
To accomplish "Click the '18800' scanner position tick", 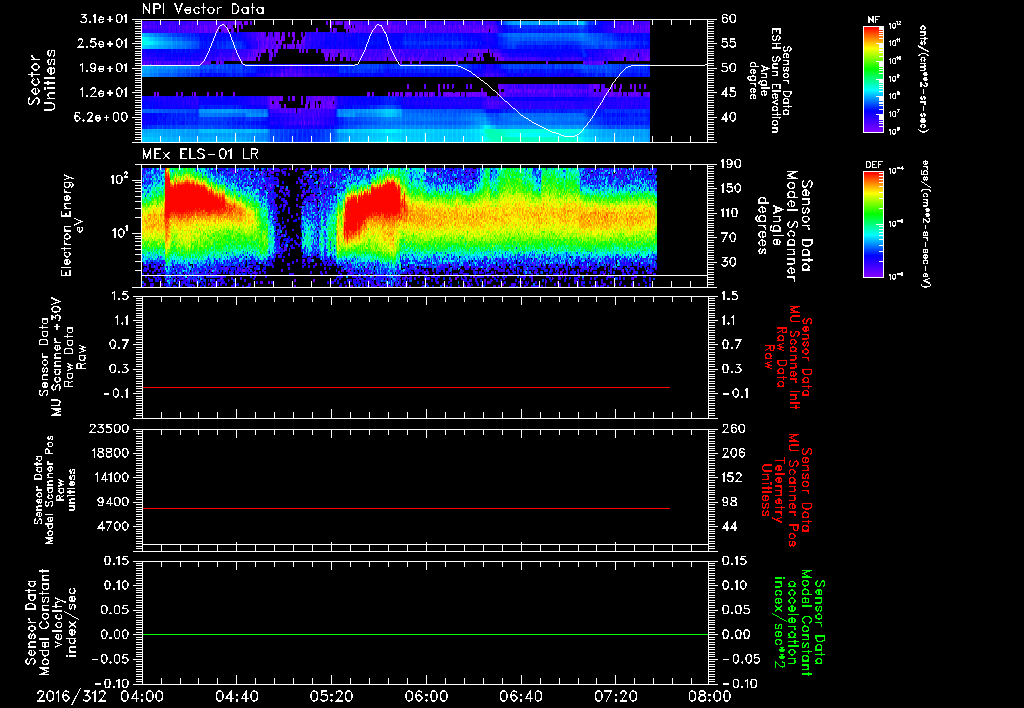I will [108, 453].
